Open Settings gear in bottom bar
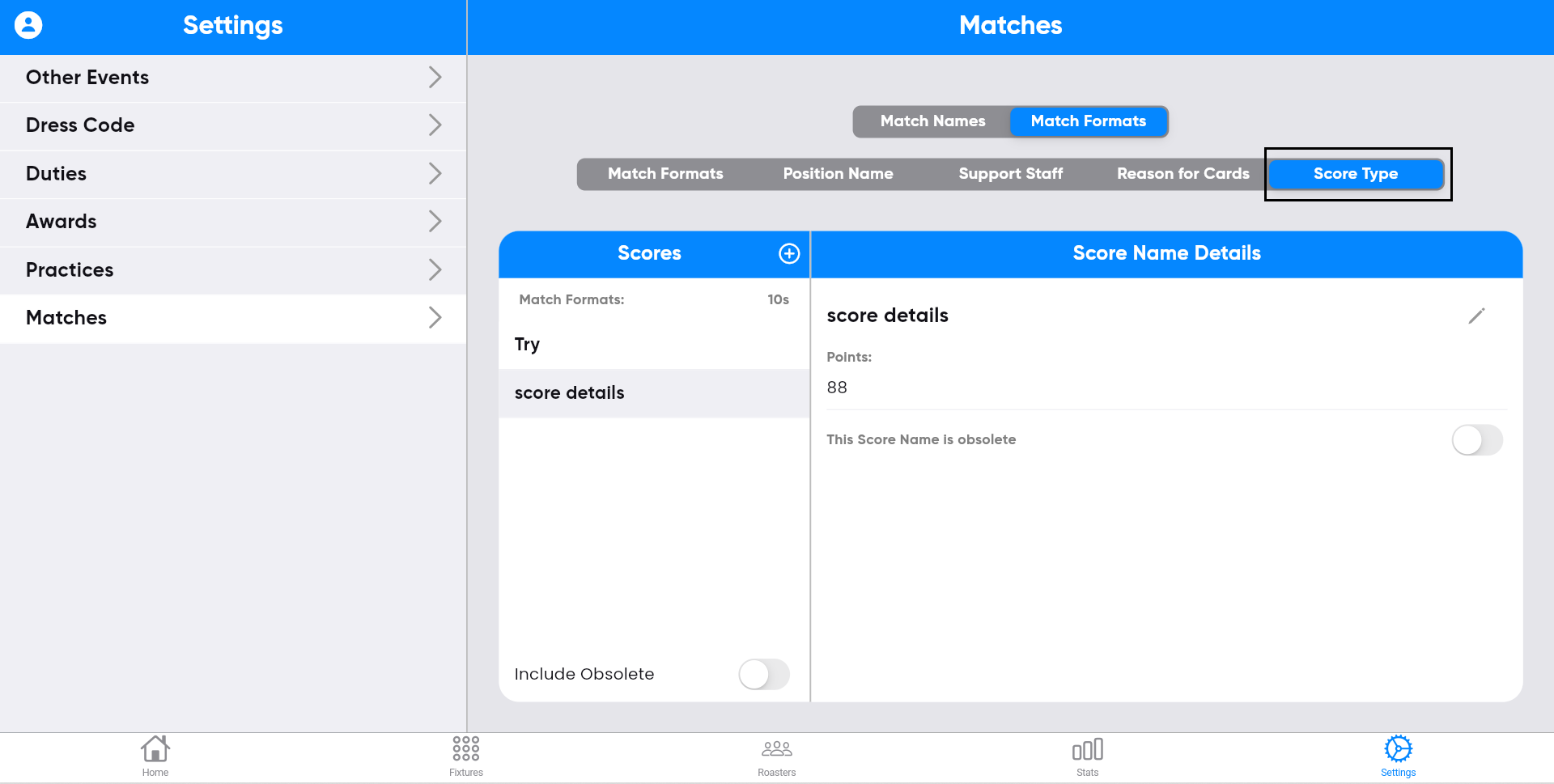 (x=1398, y=756)
